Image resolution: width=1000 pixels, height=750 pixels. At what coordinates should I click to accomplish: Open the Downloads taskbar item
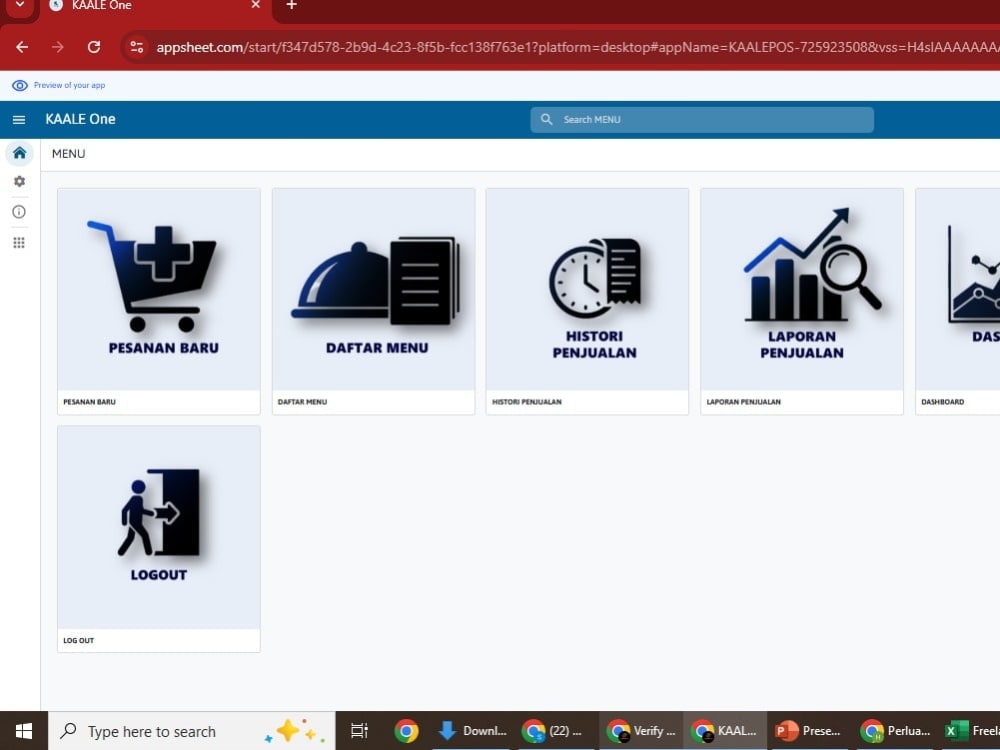tap(471, 731)
